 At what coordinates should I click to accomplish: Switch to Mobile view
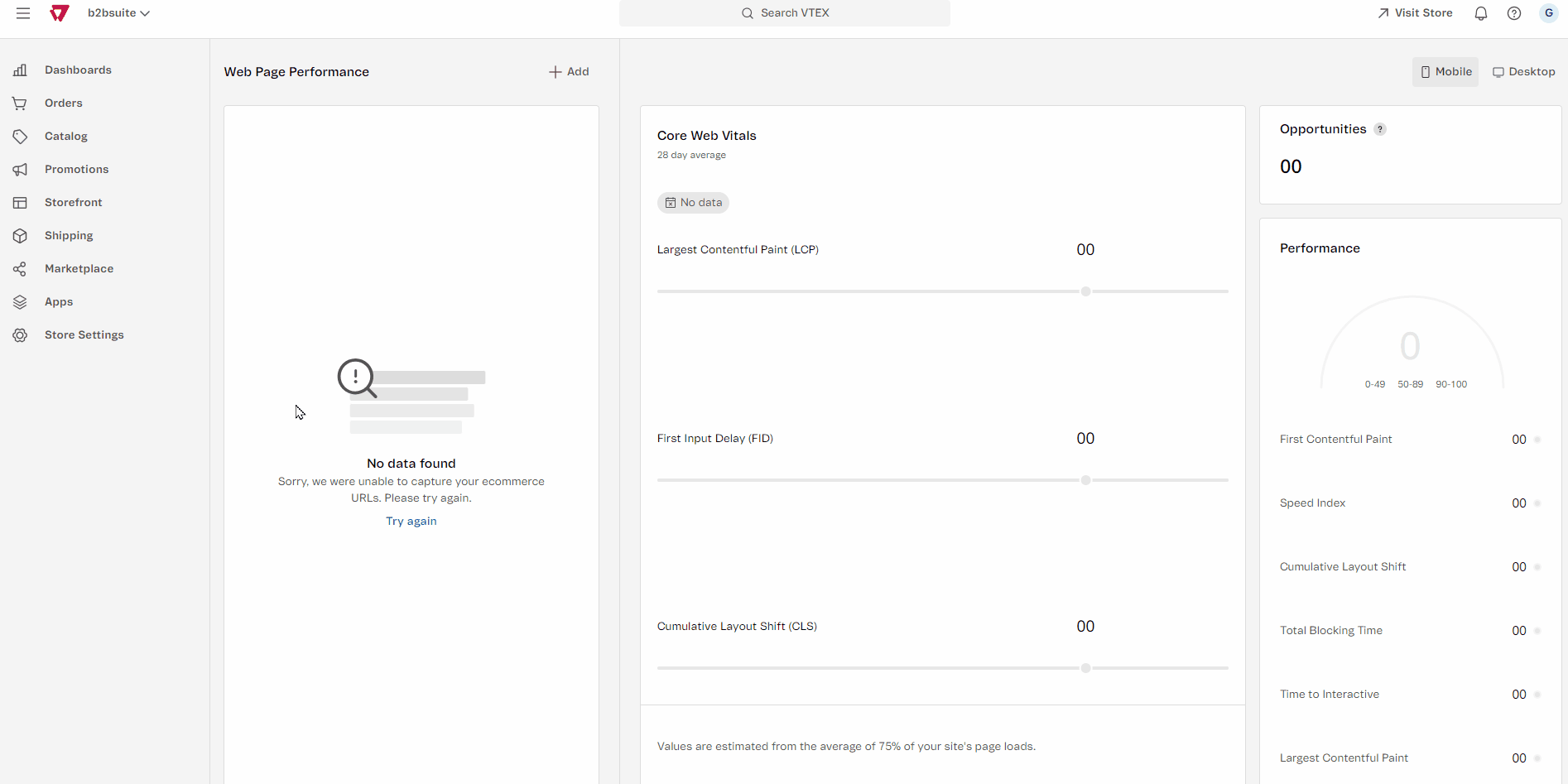tap(1445, 72)
